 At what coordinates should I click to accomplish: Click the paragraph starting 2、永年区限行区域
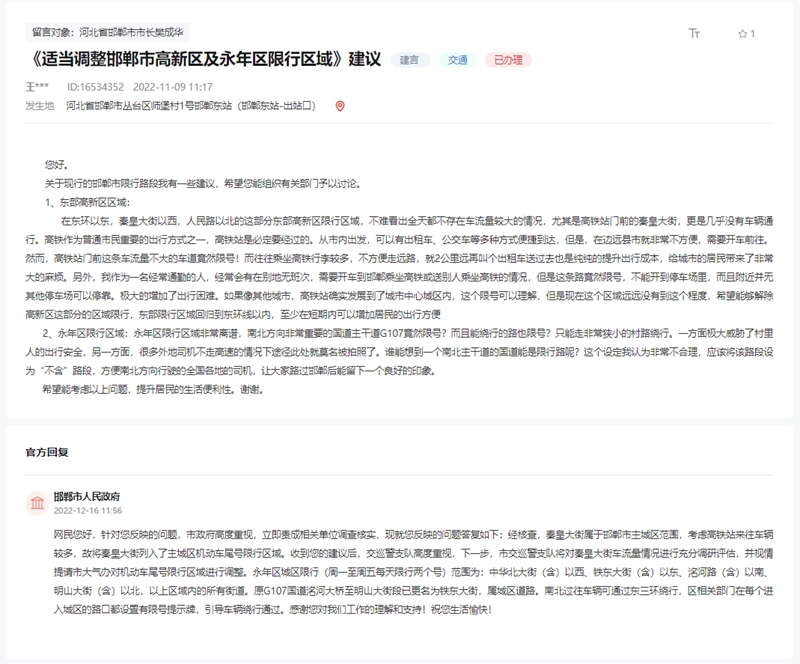[399, 352]
